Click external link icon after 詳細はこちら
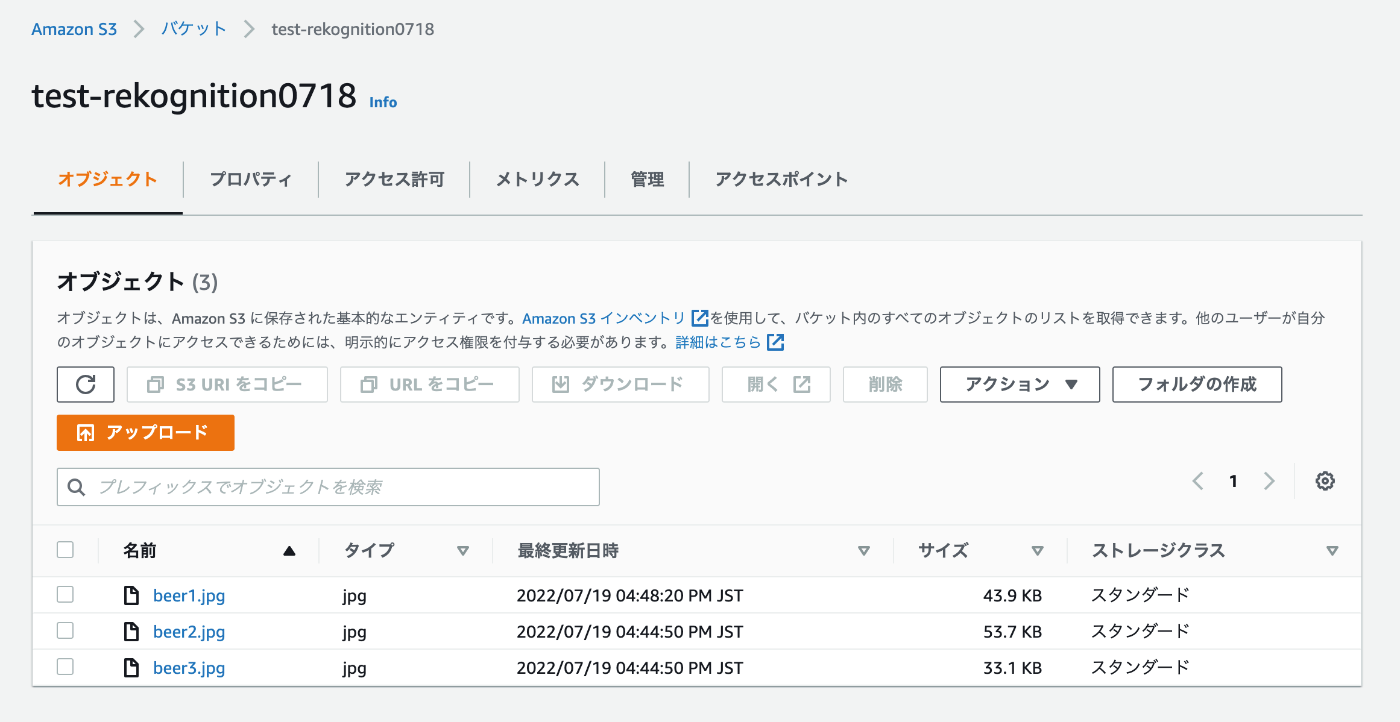This screenshot has height=722, width=1400. [775, 343]
